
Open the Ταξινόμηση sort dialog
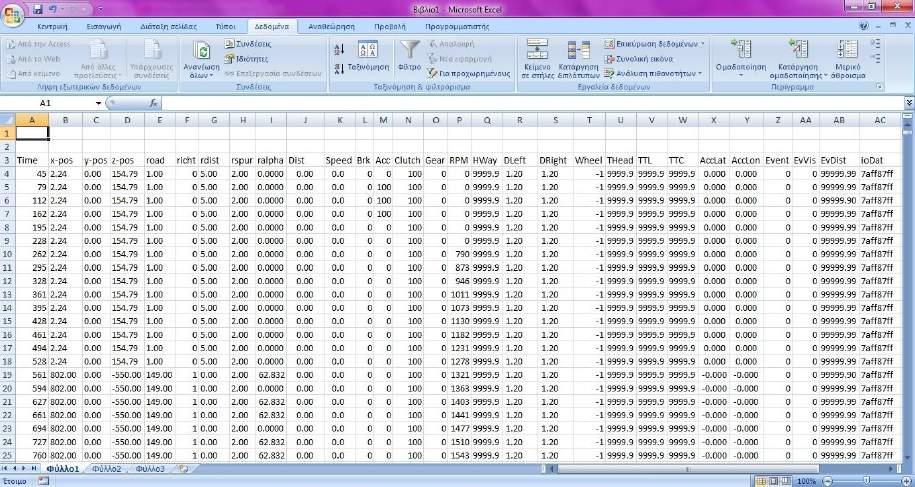coord(368,56)
